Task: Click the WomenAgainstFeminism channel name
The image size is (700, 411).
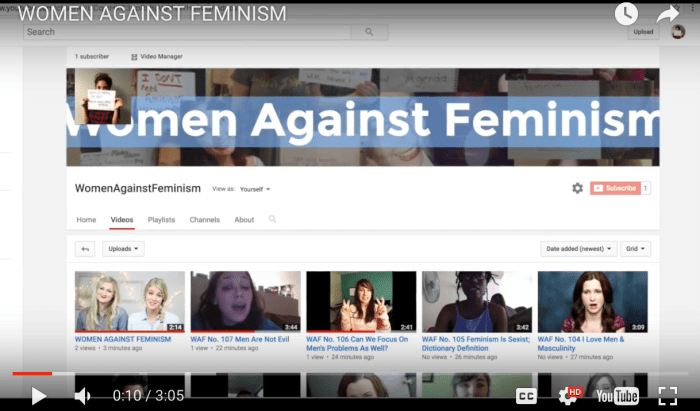Action: 138,188
